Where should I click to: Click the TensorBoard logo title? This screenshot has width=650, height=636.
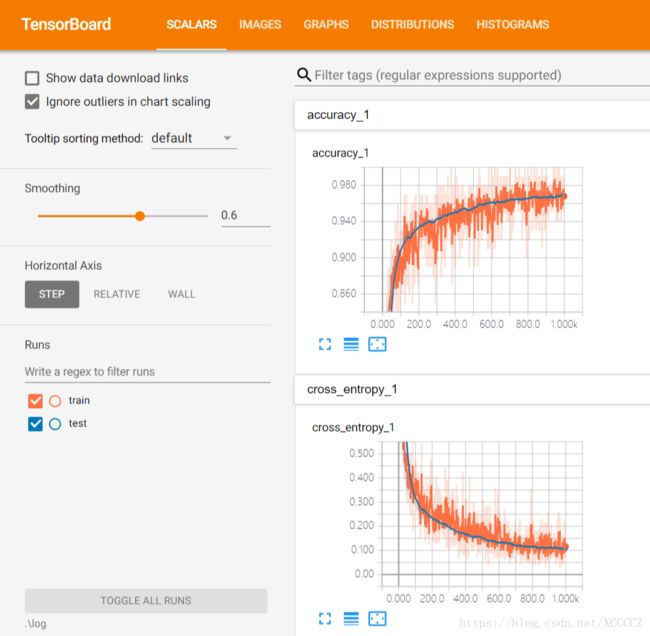click(66, 24)
